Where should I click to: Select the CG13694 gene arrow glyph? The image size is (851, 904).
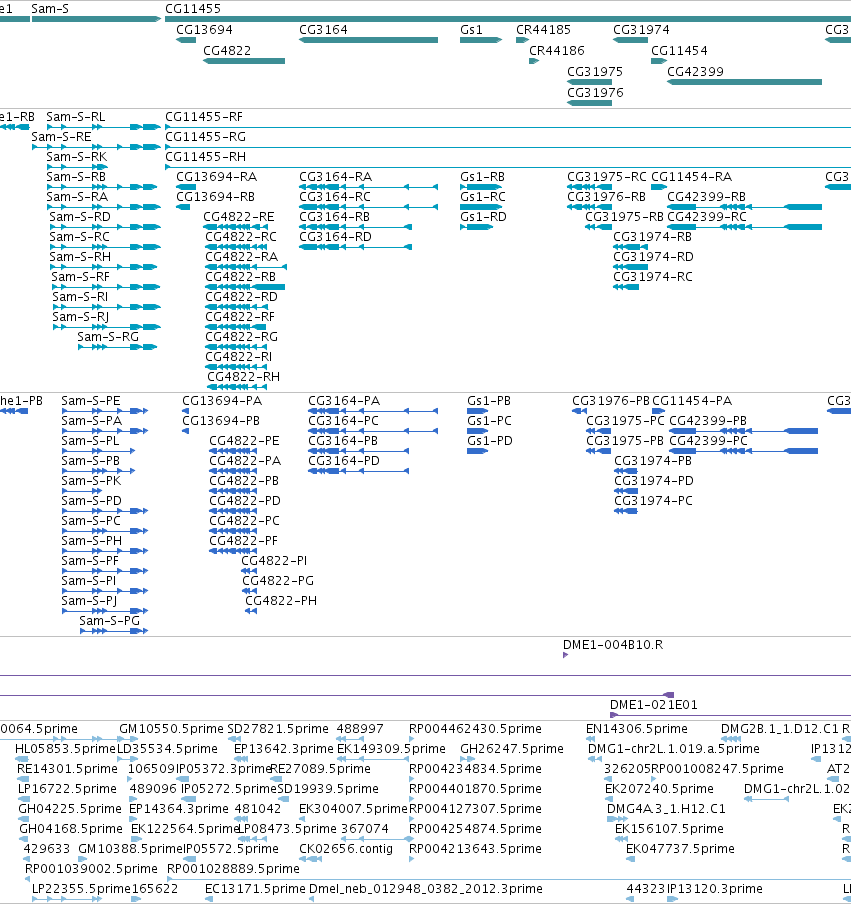coord(186,40)
